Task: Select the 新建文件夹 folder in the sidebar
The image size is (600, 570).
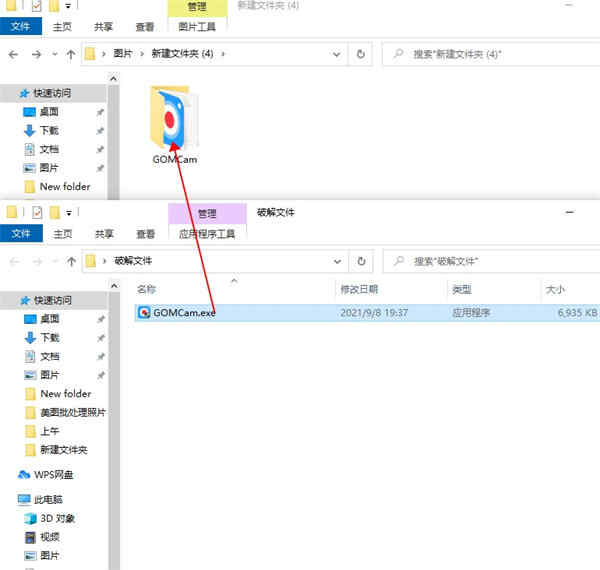Action: click(x=64, y=450)
